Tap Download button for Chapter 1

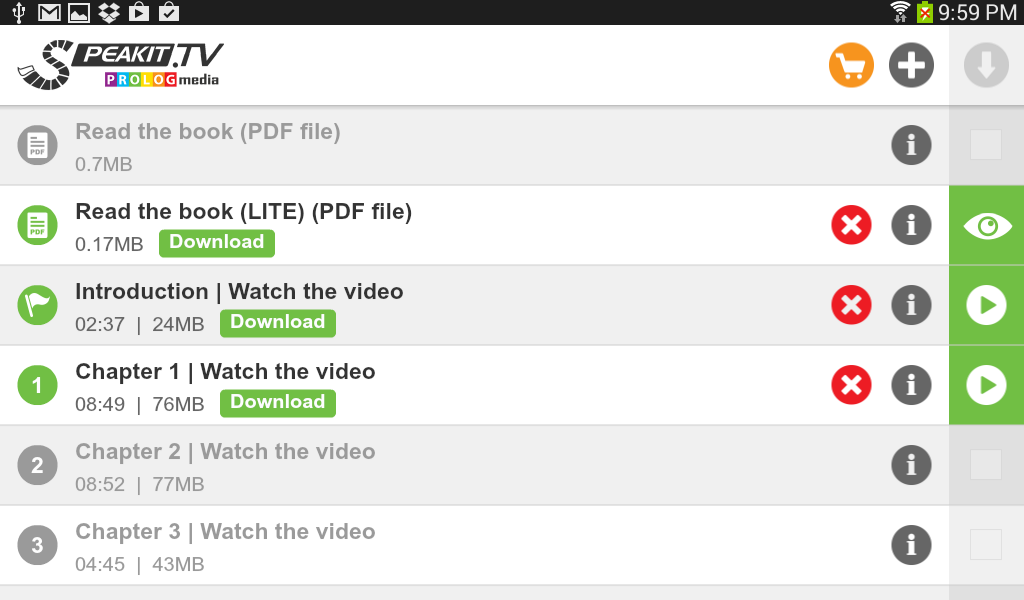click(x=277, y=402)
